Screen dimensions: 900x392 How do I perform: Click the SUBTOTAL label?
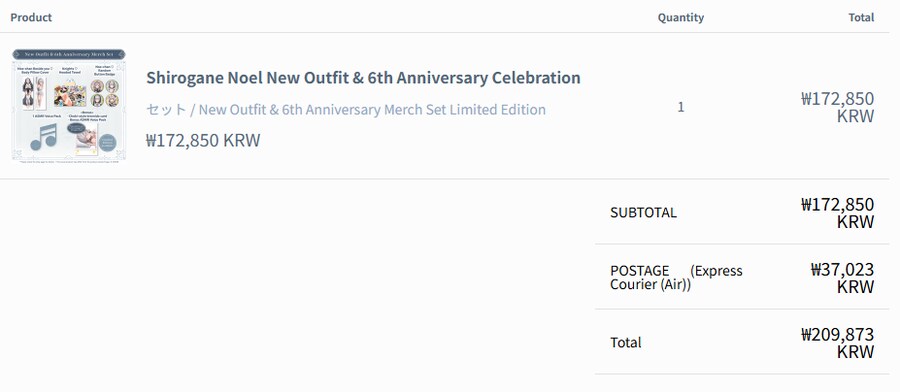click(x=643, y=212)
